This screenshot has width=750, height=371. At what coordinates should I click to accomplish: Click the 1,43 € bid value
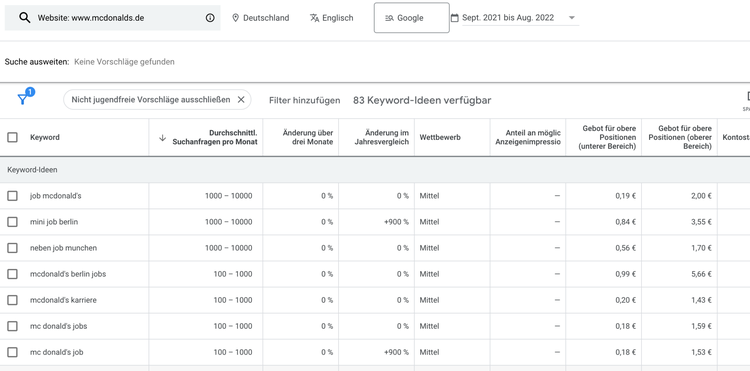point(701,300)
